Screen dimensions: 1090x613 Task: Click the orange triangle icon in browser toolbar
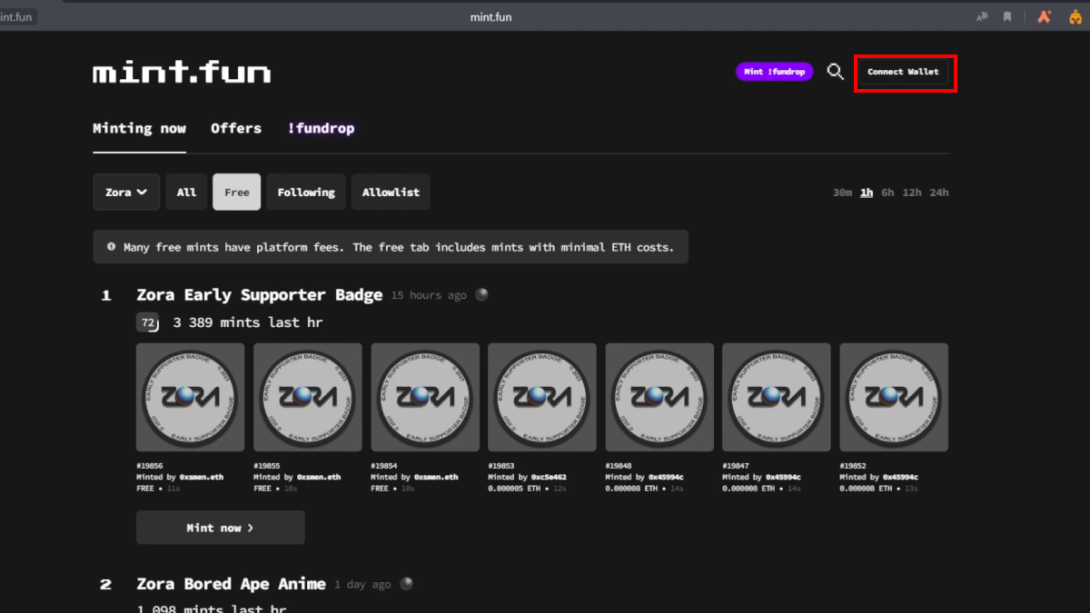(x=1044, y=17)
